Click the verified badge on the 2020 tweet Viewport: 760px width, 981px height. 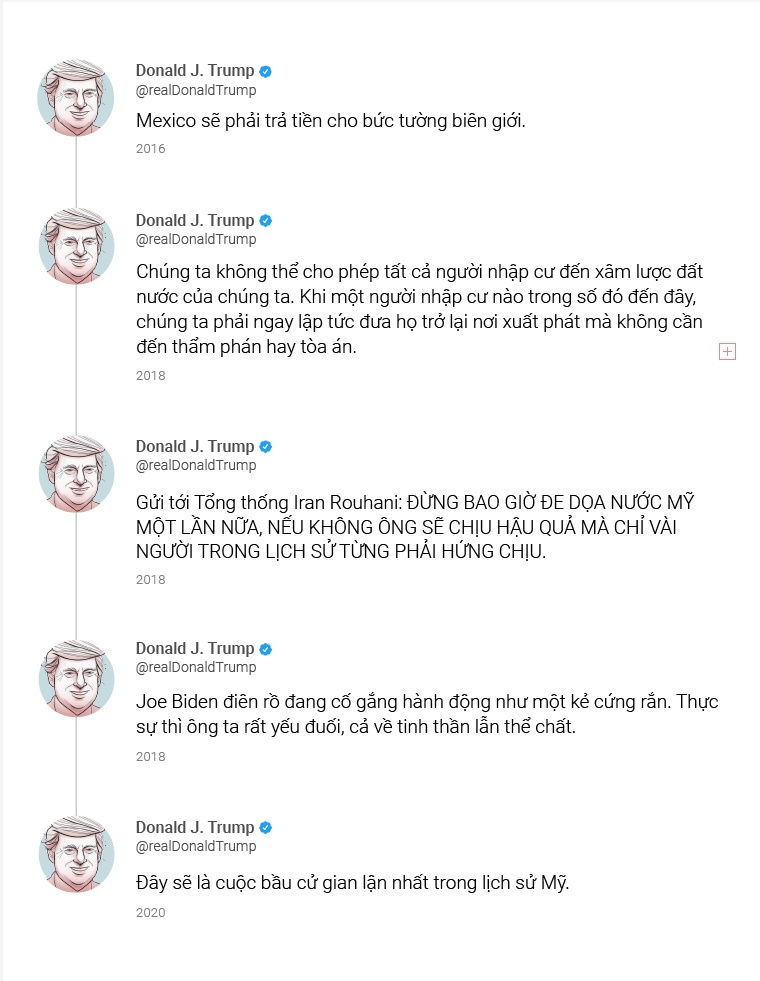pos(265,828)
